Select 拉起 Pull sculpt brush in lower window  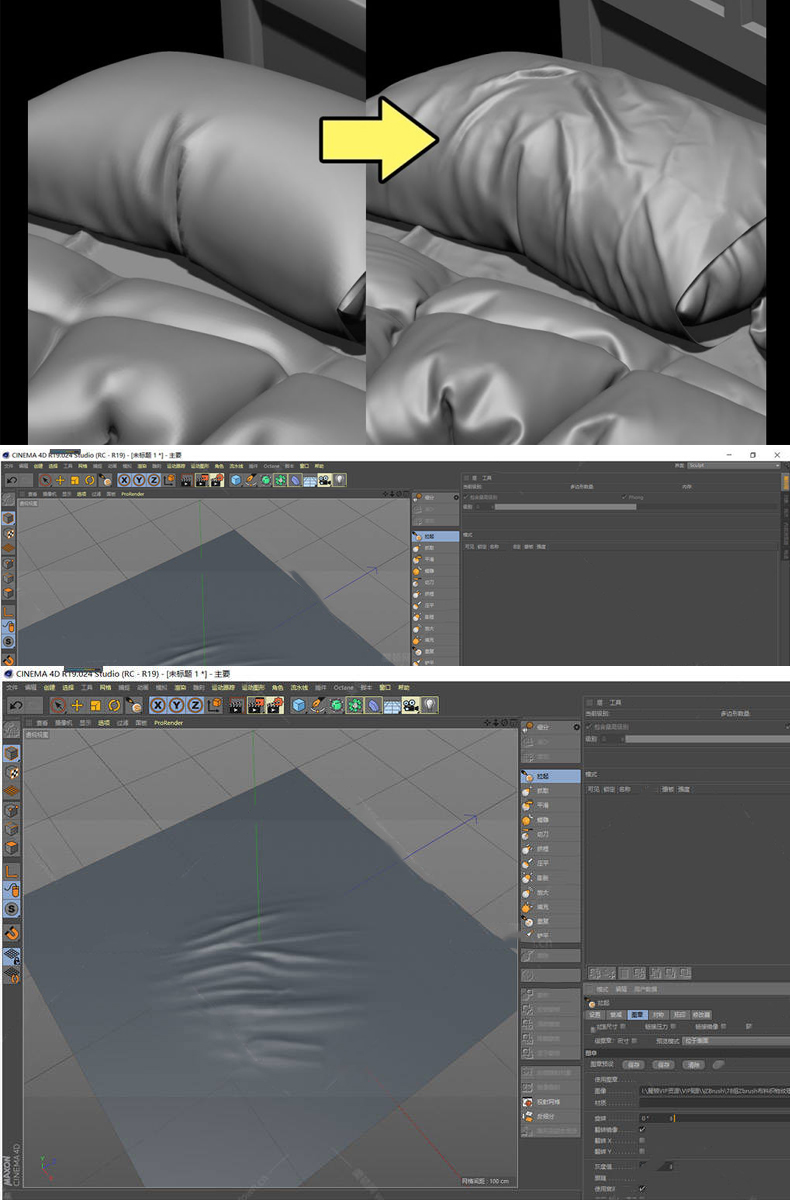coord(550,776)
